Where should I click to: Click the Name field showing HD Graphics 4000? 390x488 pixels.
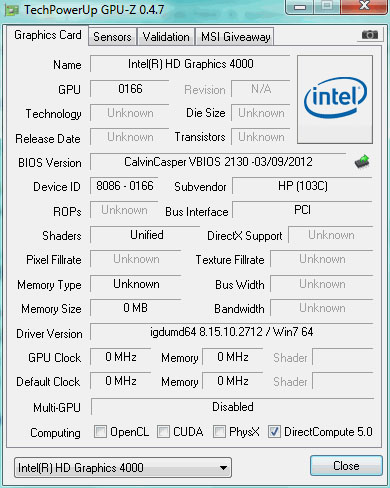190,64
